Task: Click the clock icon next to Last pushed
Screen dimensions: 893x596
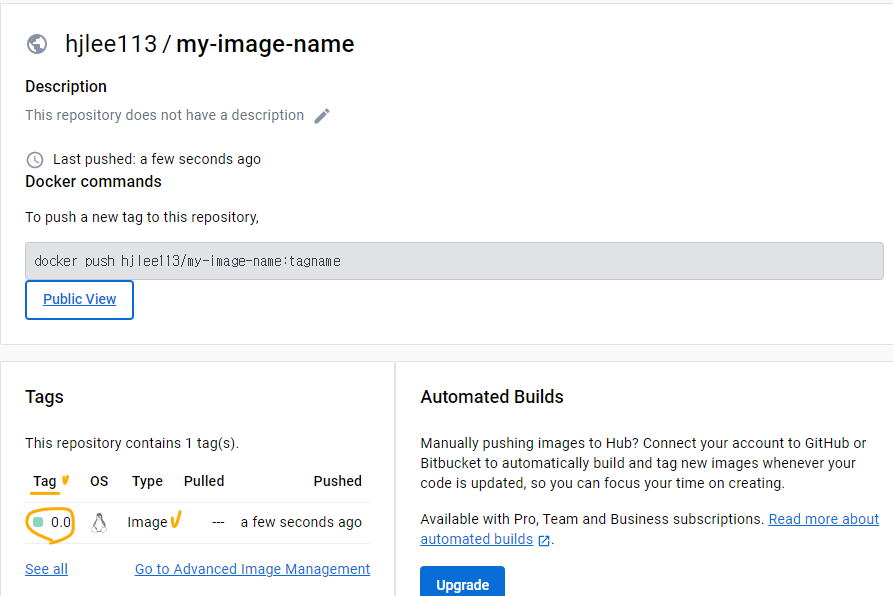Action: point(35,160)
